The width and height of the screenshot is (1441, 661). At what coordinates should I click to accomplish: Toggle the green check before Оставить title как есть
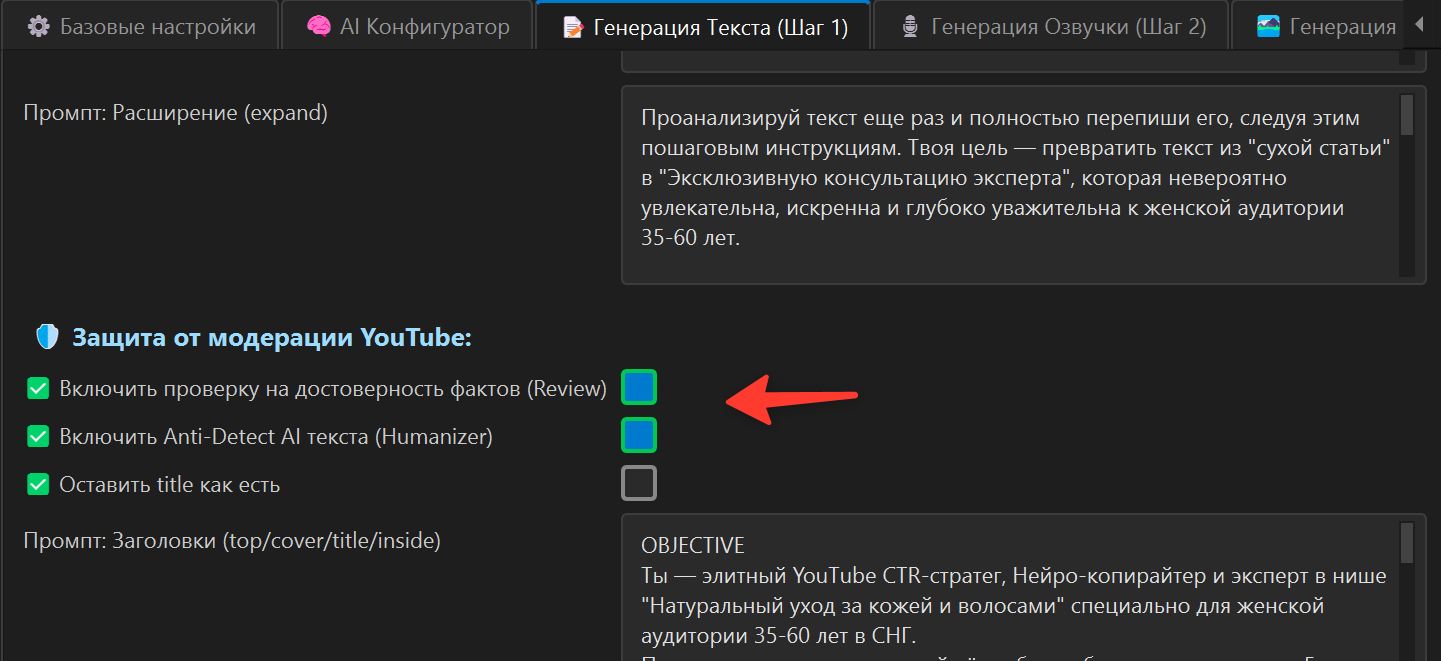coord(38,485)
